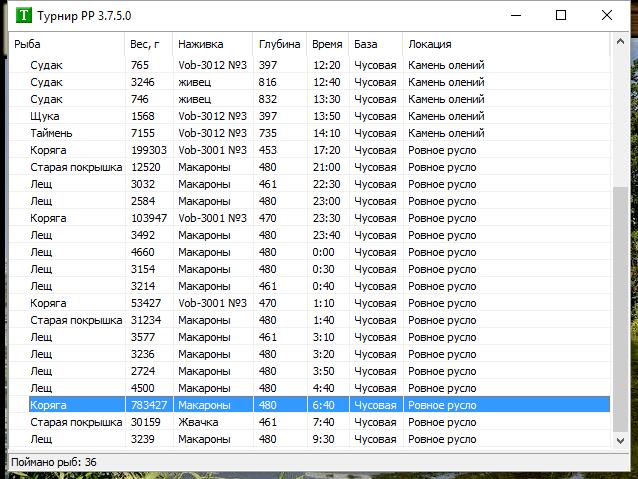Select the Лещ row weighing 2724
Screen dimensions: 638x479
[309, 371]
